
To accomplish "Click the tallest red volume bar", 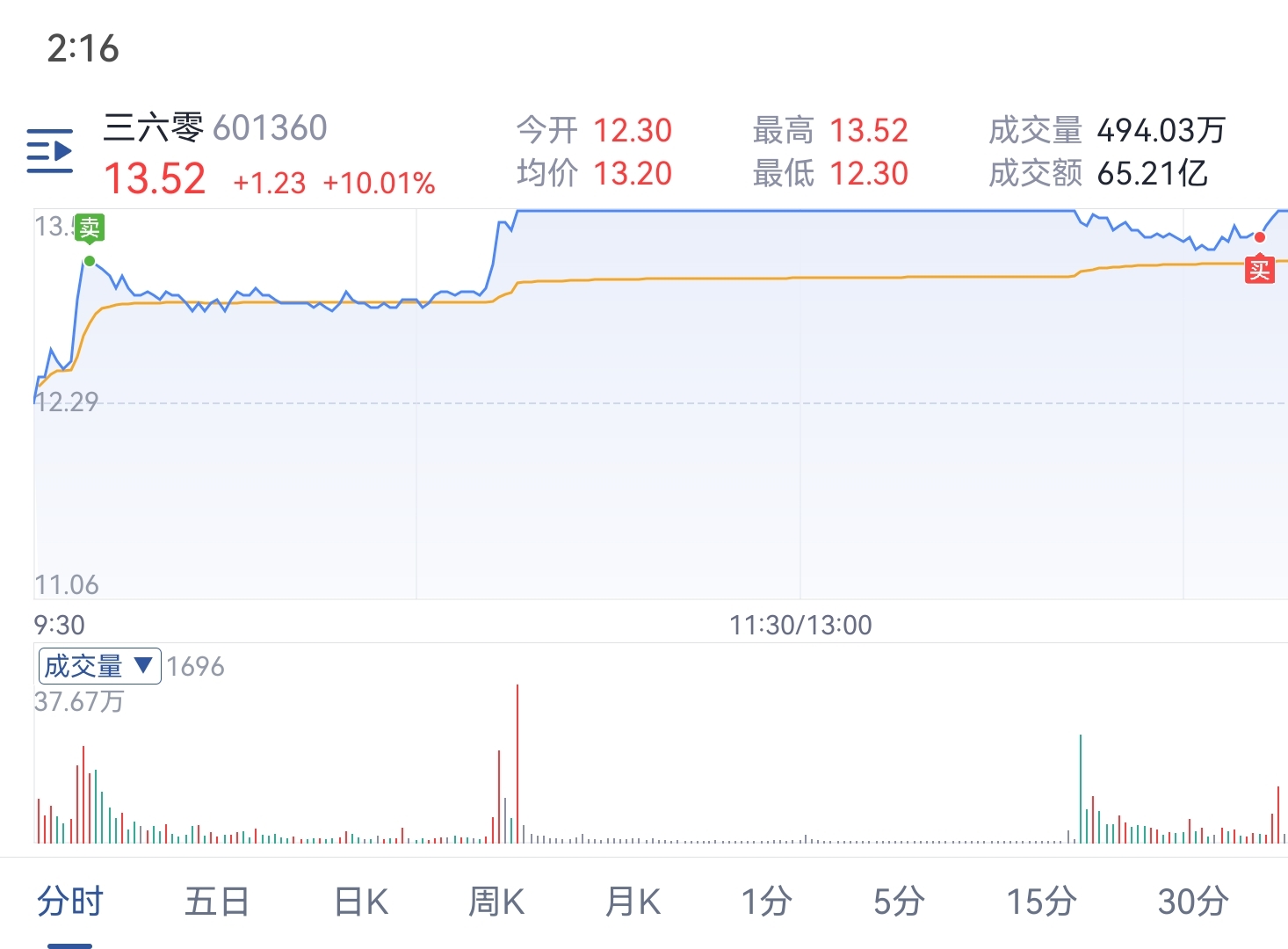I will 517,764.
